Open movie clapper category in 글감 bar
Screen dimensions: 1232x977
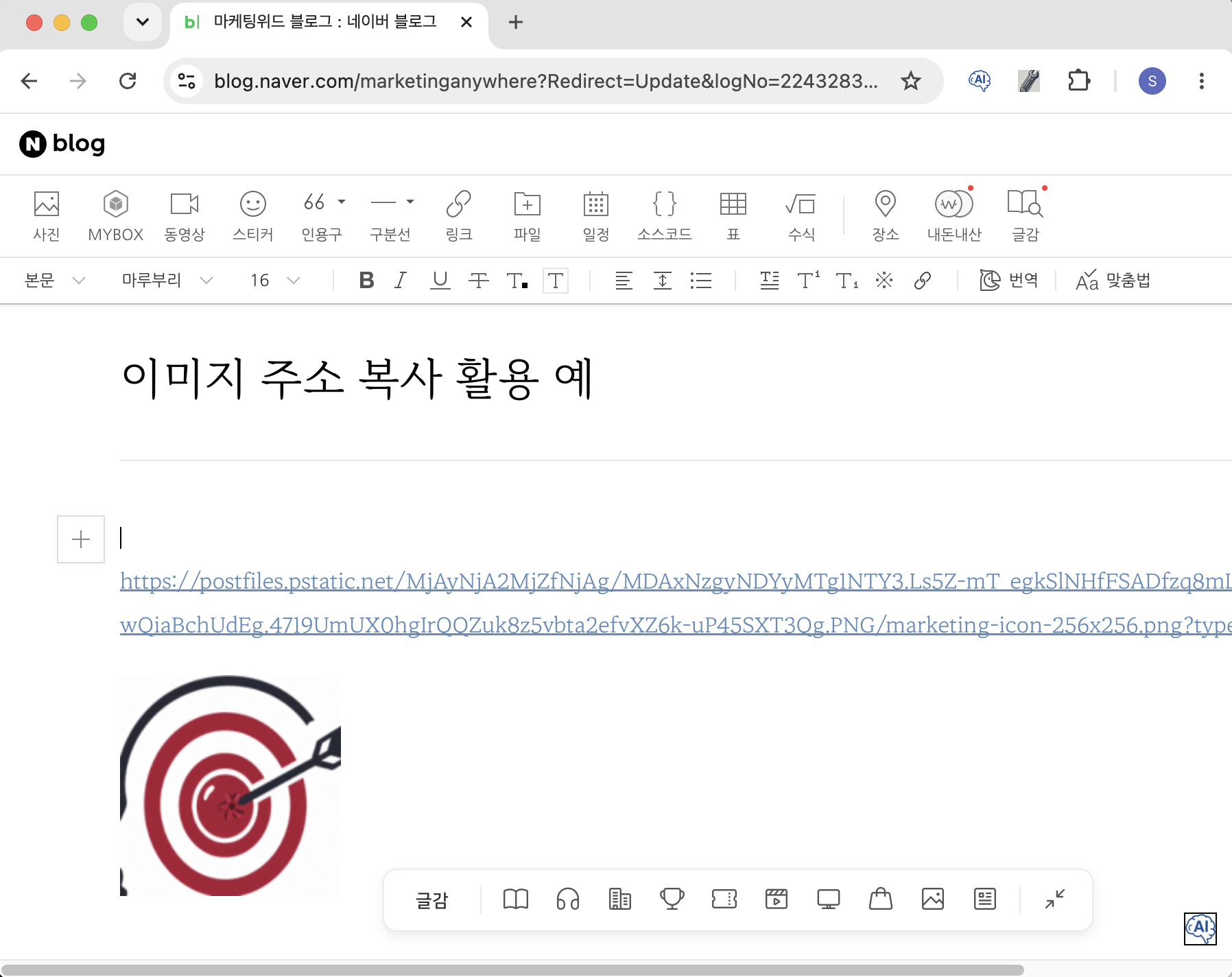[777, 899]
